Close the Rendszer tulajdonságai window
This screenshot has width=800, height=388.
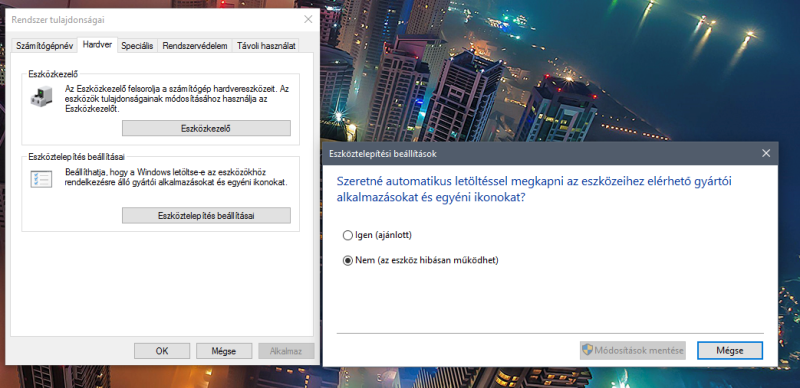coord(308,19)
